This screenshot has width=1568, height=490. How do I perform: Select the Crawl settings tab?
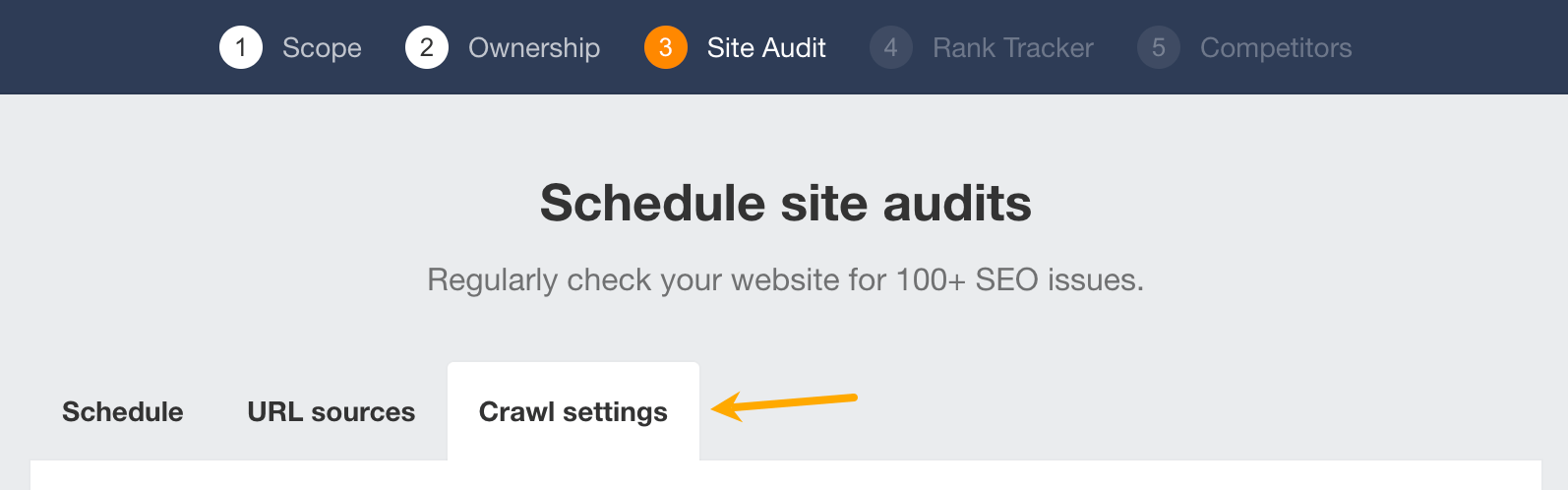(x=573, y=411)
